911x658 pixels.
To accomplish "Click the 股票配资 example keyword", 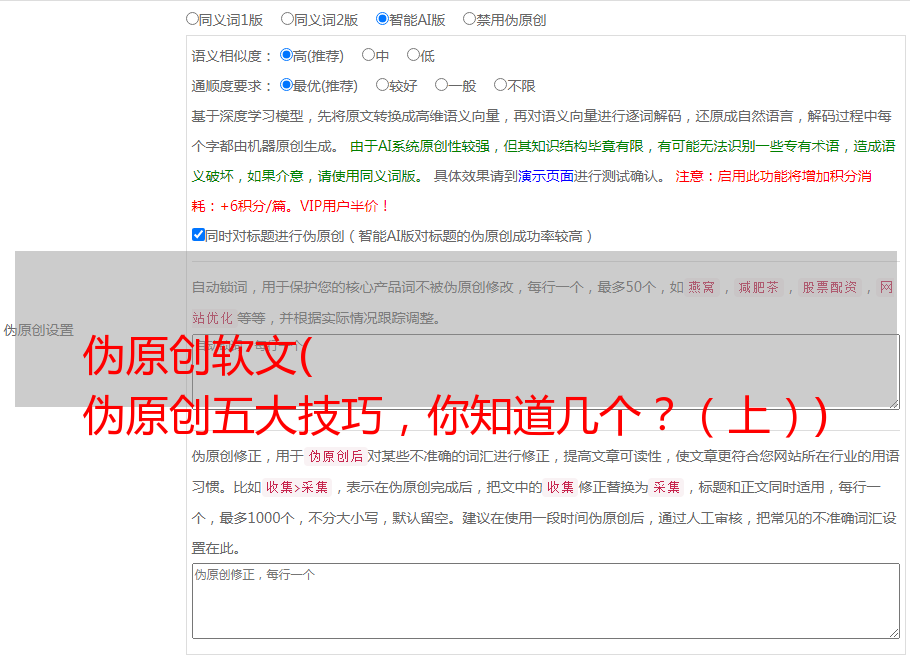I will [829, 287].
